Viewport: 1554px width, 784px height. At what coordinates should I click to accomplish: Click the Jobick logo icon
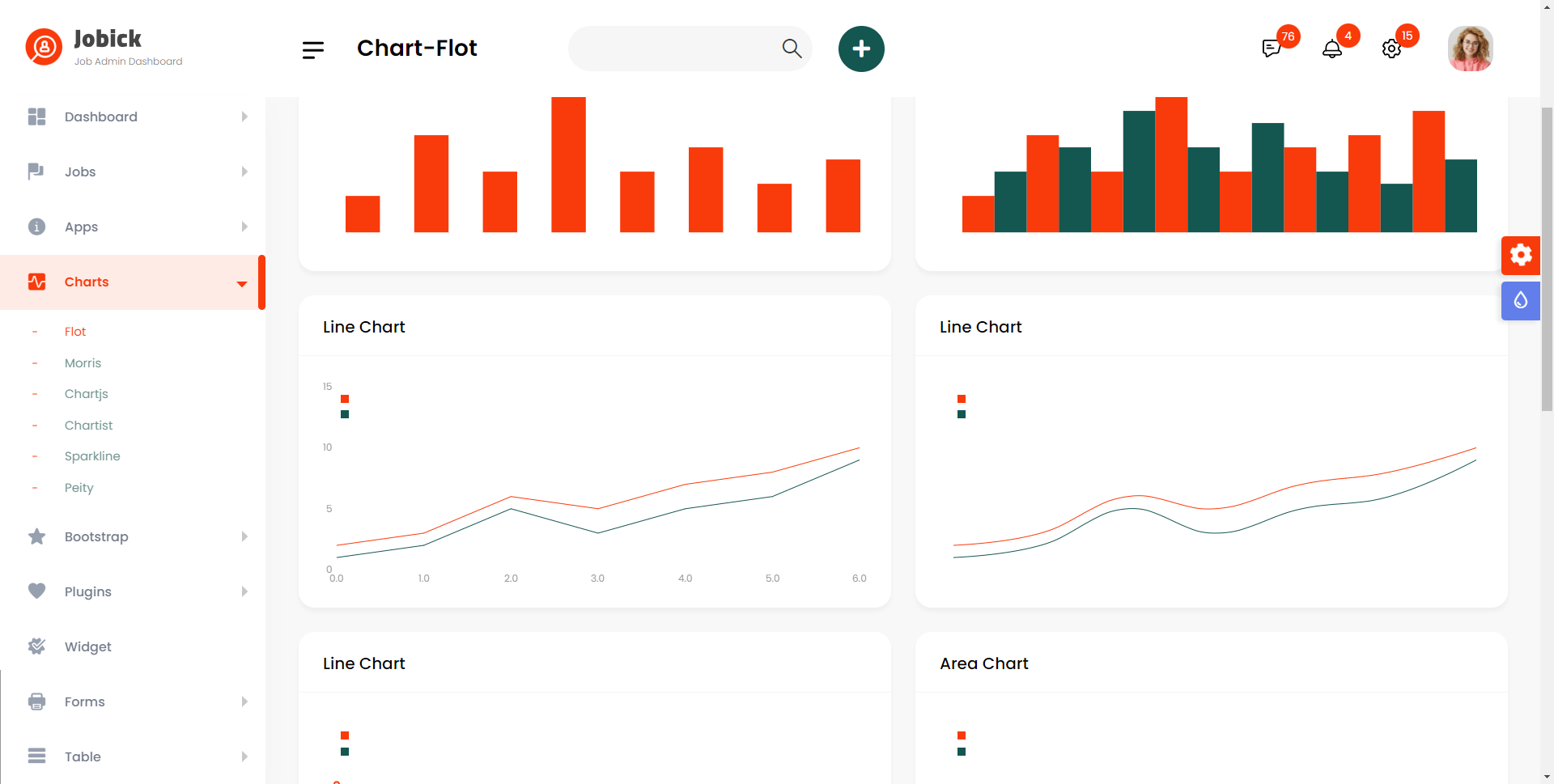click(x=44, y=47)
